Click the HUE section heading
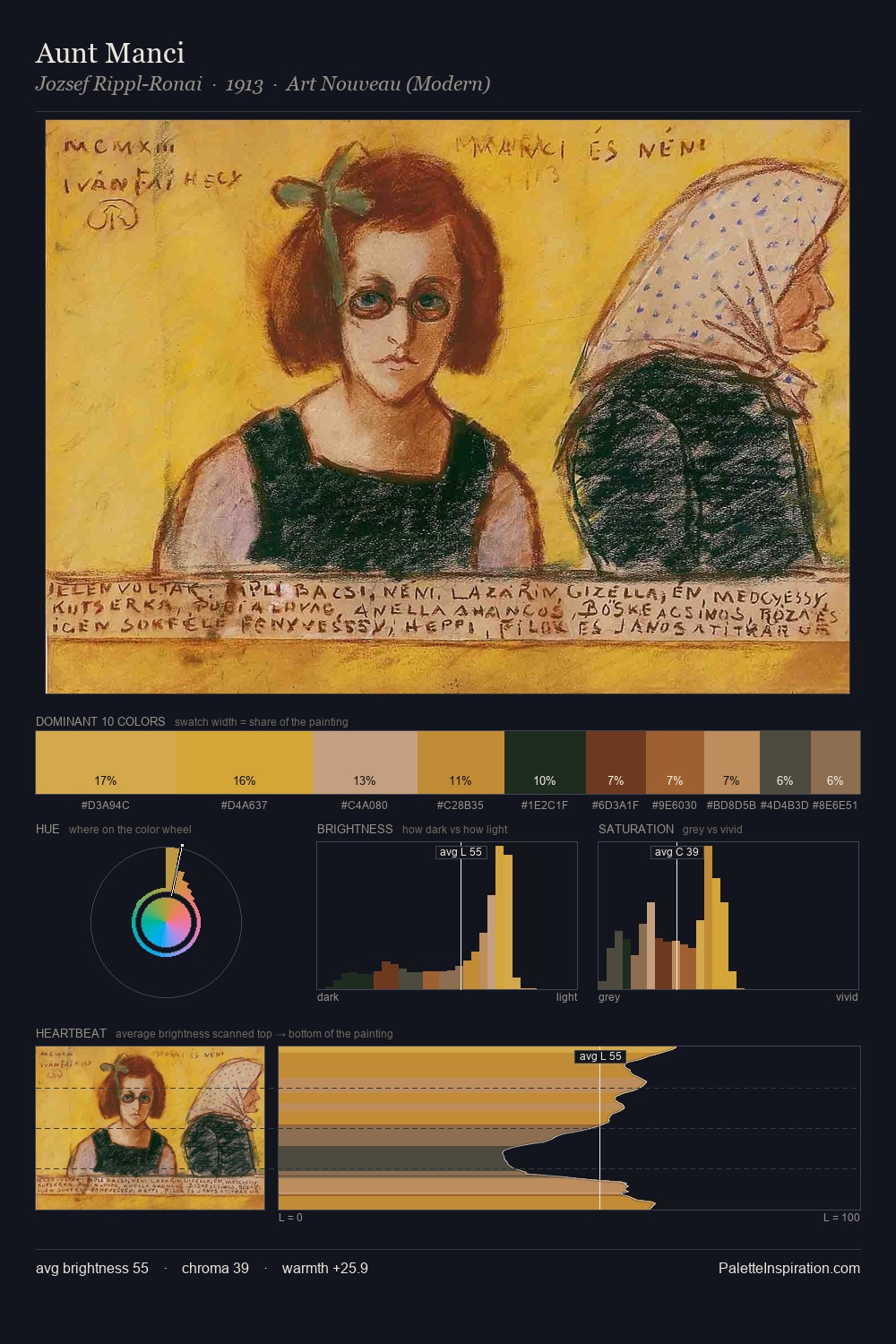The height and width of the screenshot is (1344, 896). coord(47,829)
